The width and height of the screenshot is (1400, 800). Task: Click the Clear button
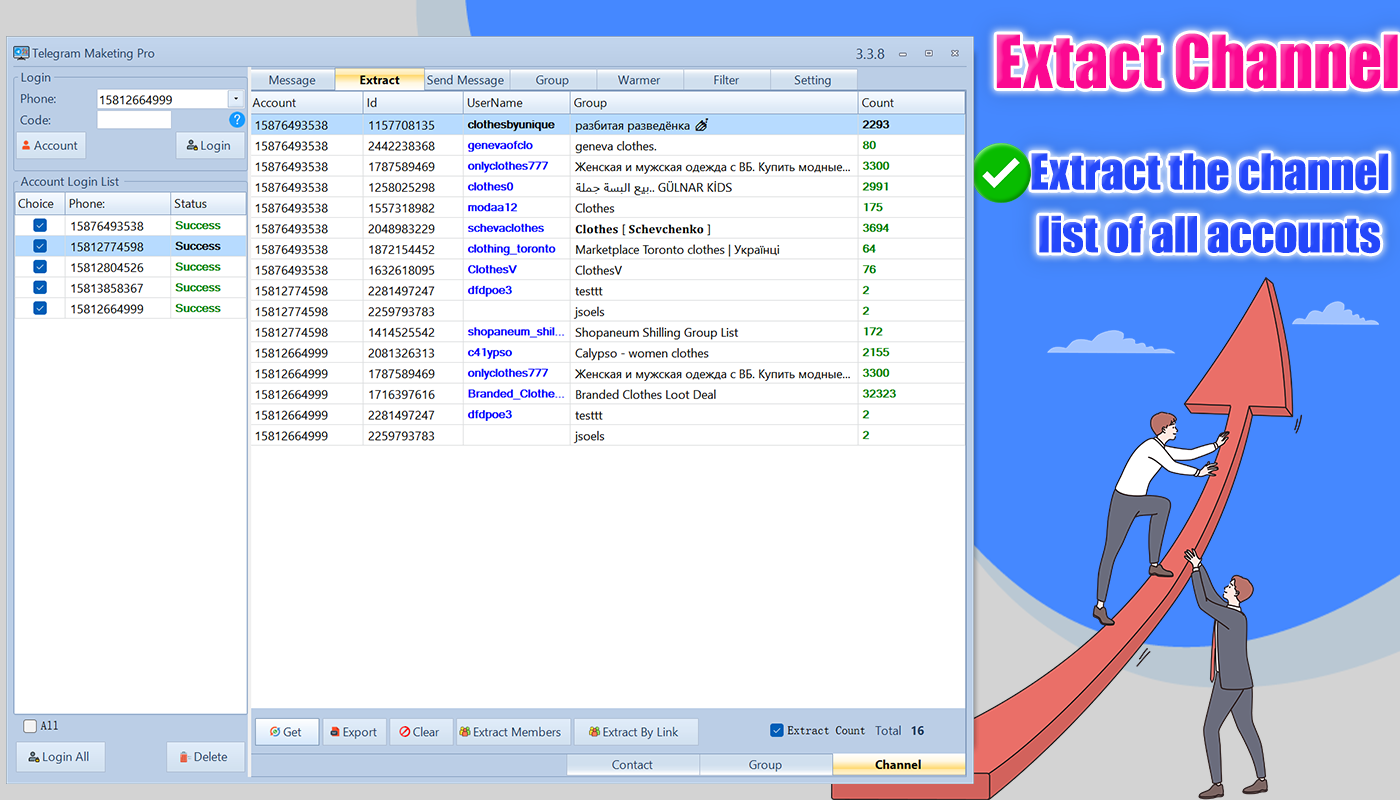click(420, 732)
